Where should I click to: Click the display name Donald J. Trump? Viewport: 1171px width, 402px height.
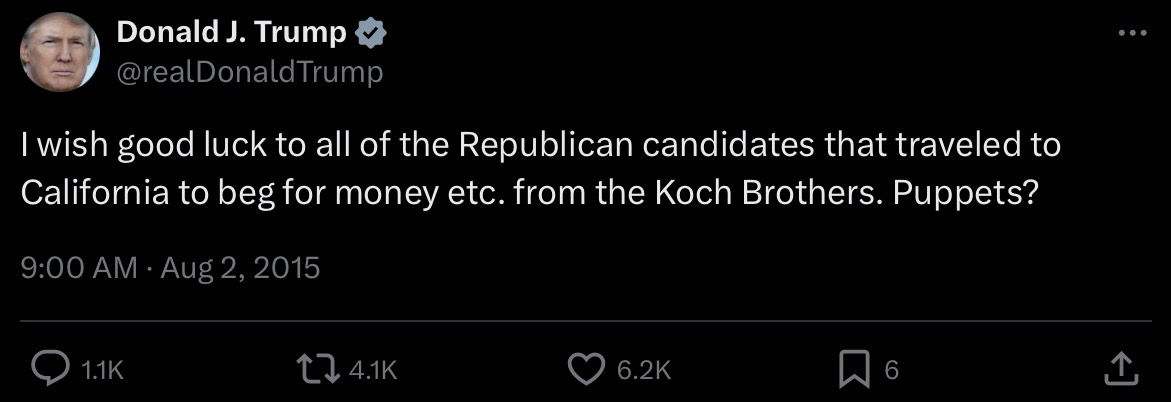(232, 33)
